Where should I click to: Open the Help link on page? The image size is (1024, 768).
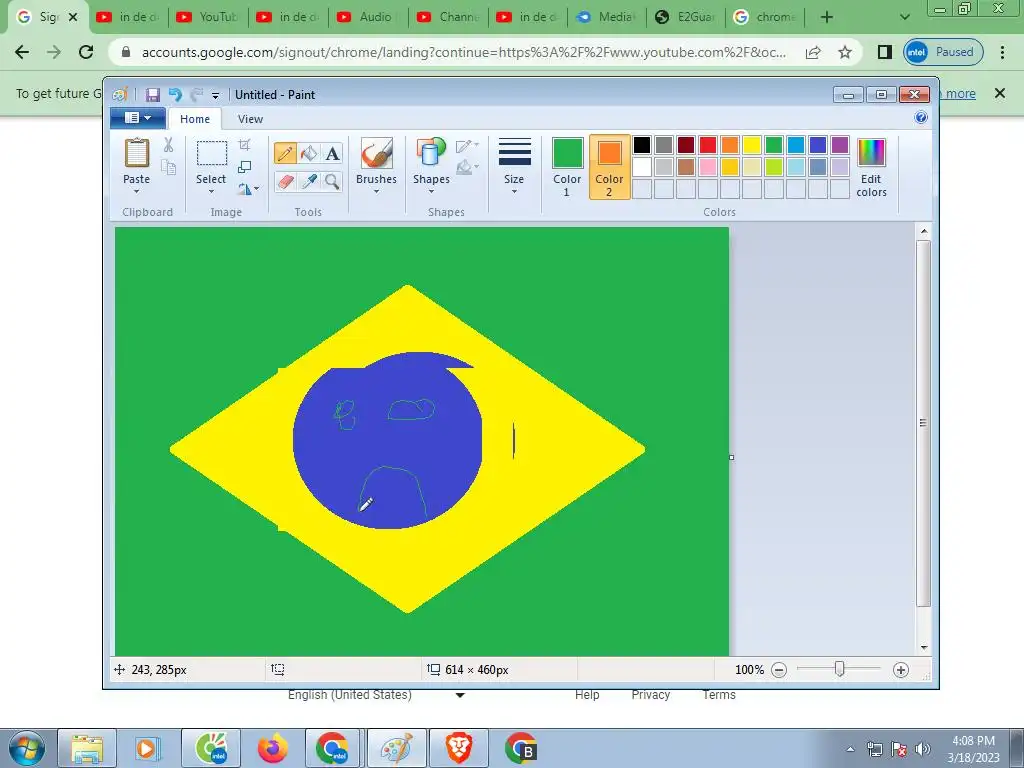[587, 695]
